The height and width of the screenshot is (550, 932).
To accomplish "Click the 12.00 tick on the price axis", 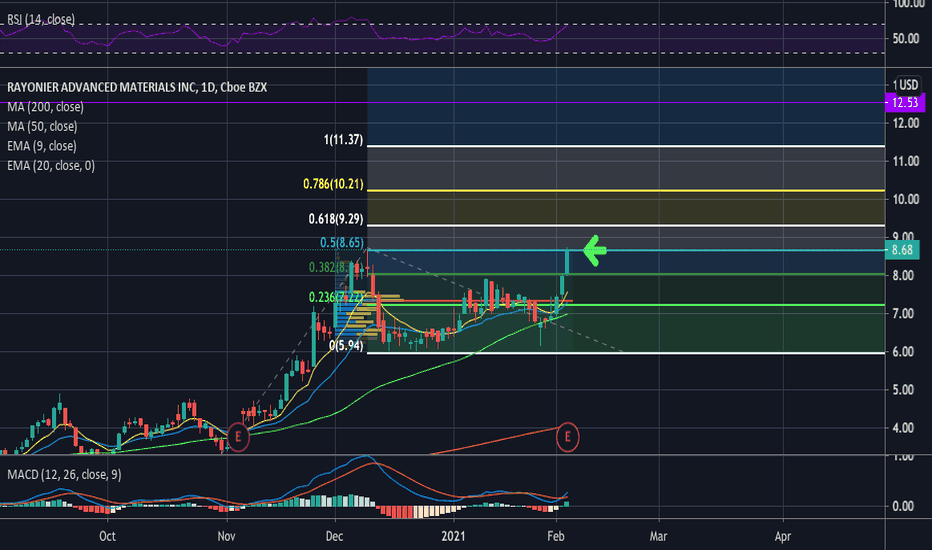I will (906, 123).
